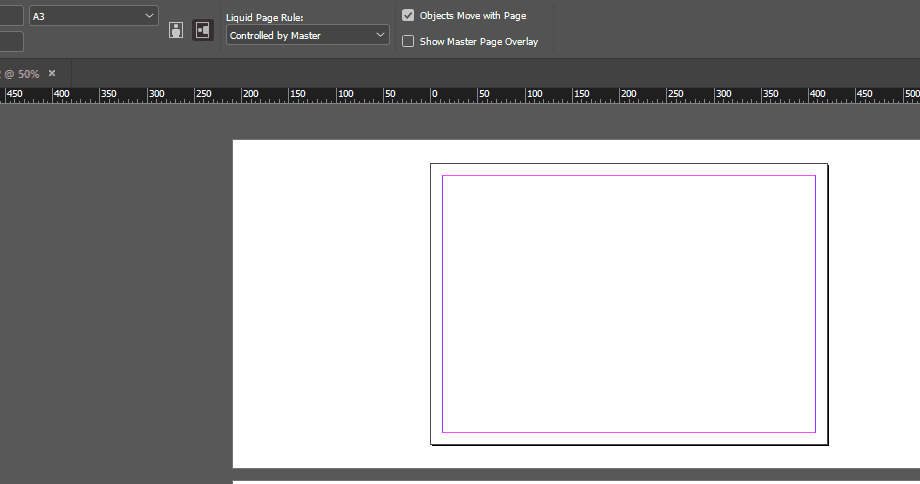Click the Liquid Page Rule label
The height and width of the screenshot is (484, 920).
[265, 18]
